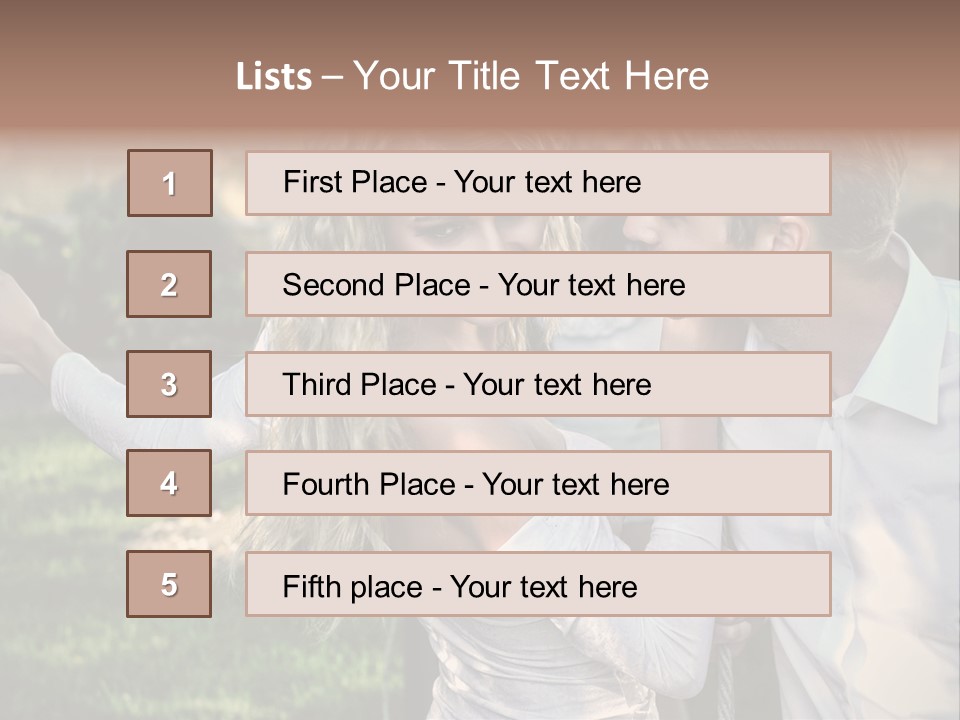960x720 pixels.
Task: Select the number 4 box
Action: 169,483
